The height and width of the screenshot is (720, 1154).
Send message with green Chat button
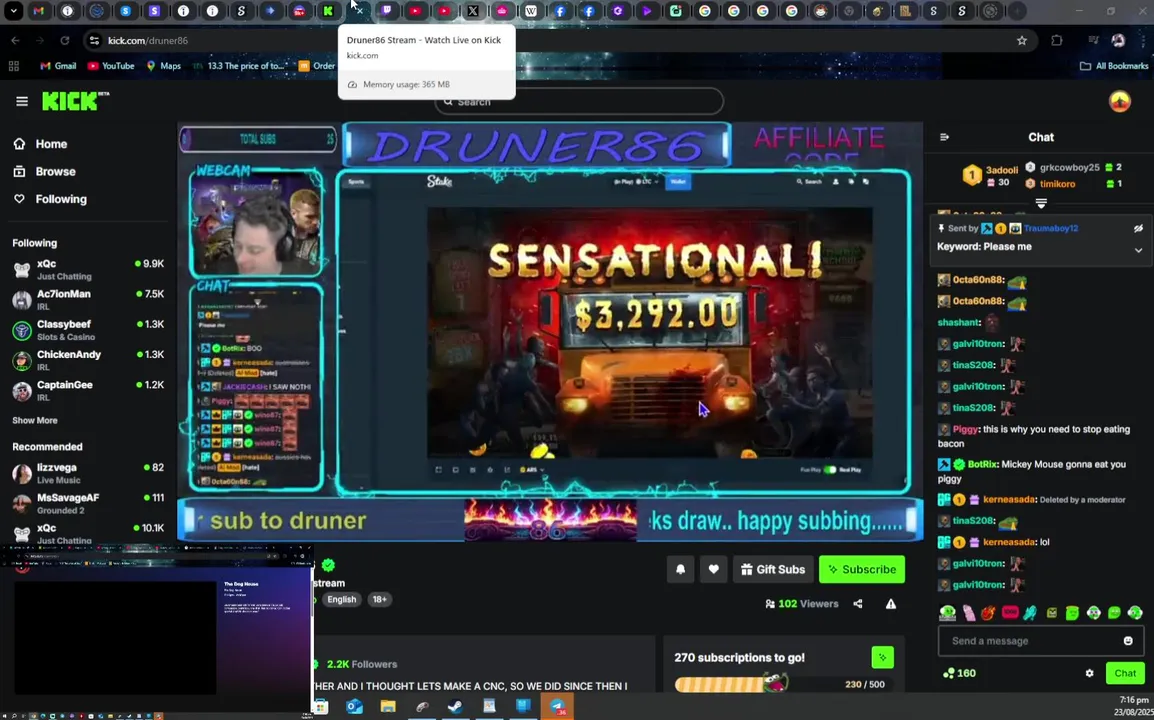[x=1125, y=673]
